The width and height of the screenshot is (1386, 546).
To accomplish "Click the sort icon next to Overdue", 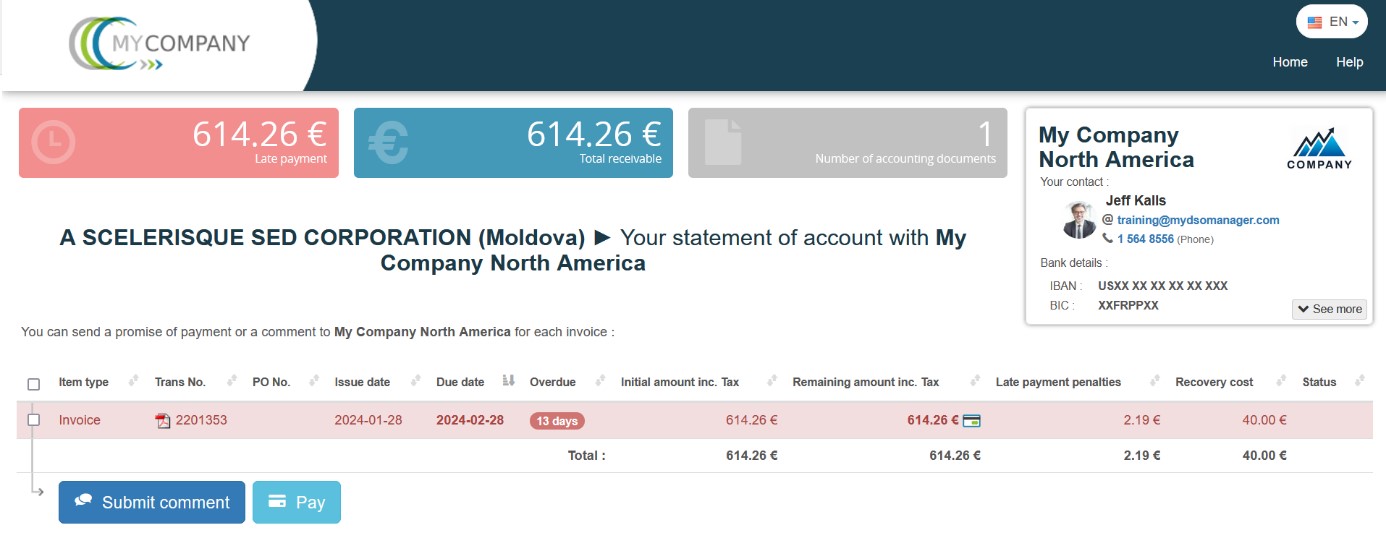I will tap(600, 381).
